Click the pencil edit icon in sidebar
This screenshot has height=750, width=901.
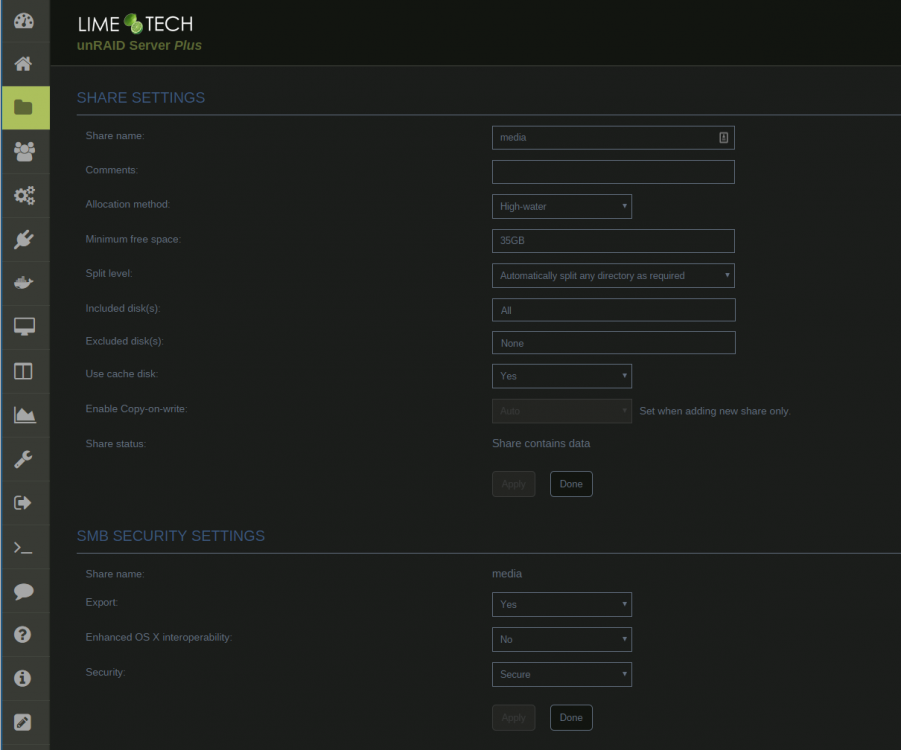coord(22,722)
